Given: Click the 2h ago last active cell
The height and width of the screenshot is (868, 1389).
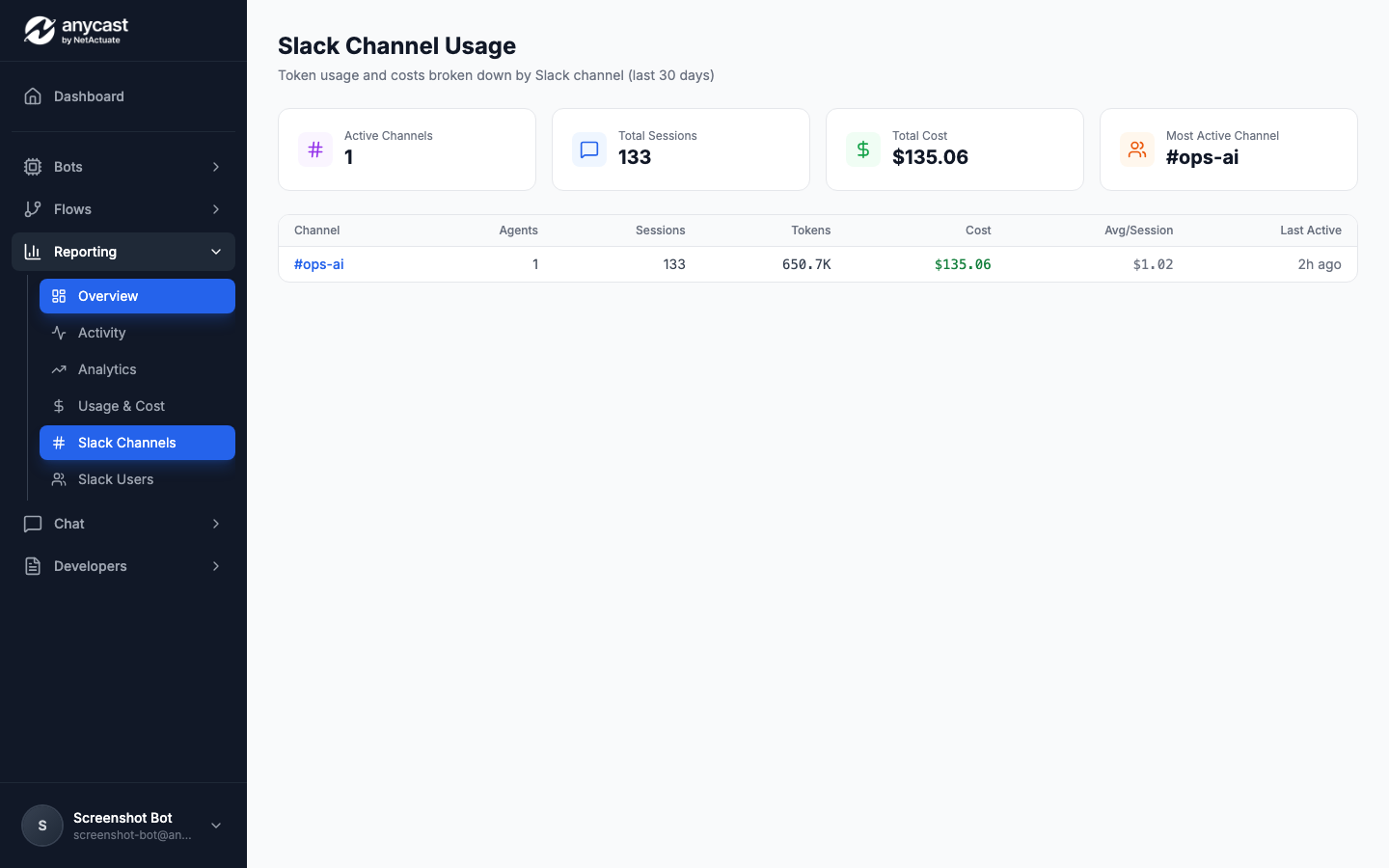Looking at the screenshot, I should click(1320, 264).
